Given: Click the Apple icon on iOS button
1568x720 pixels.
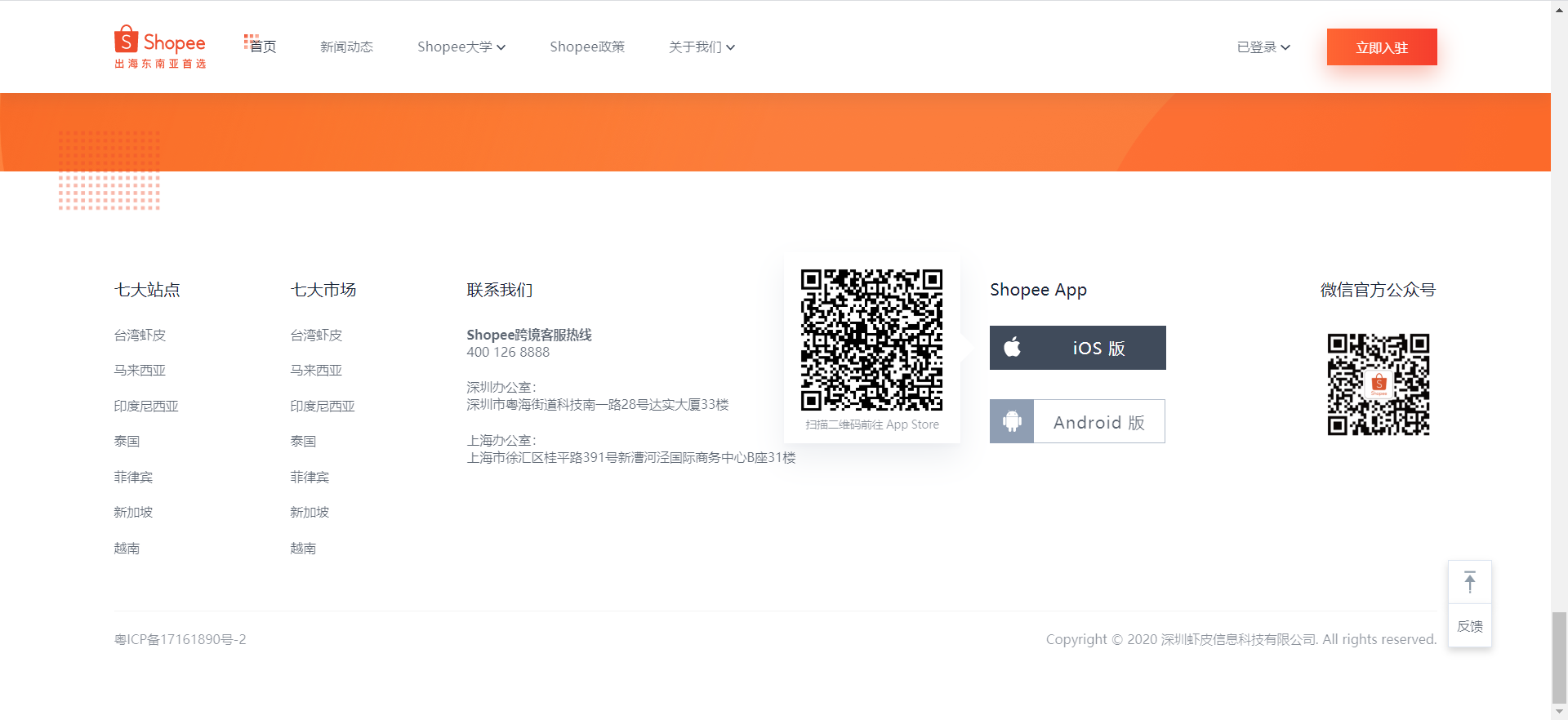Looking at the screenshot, I should pyautogui.click(x=1012, y=347).
